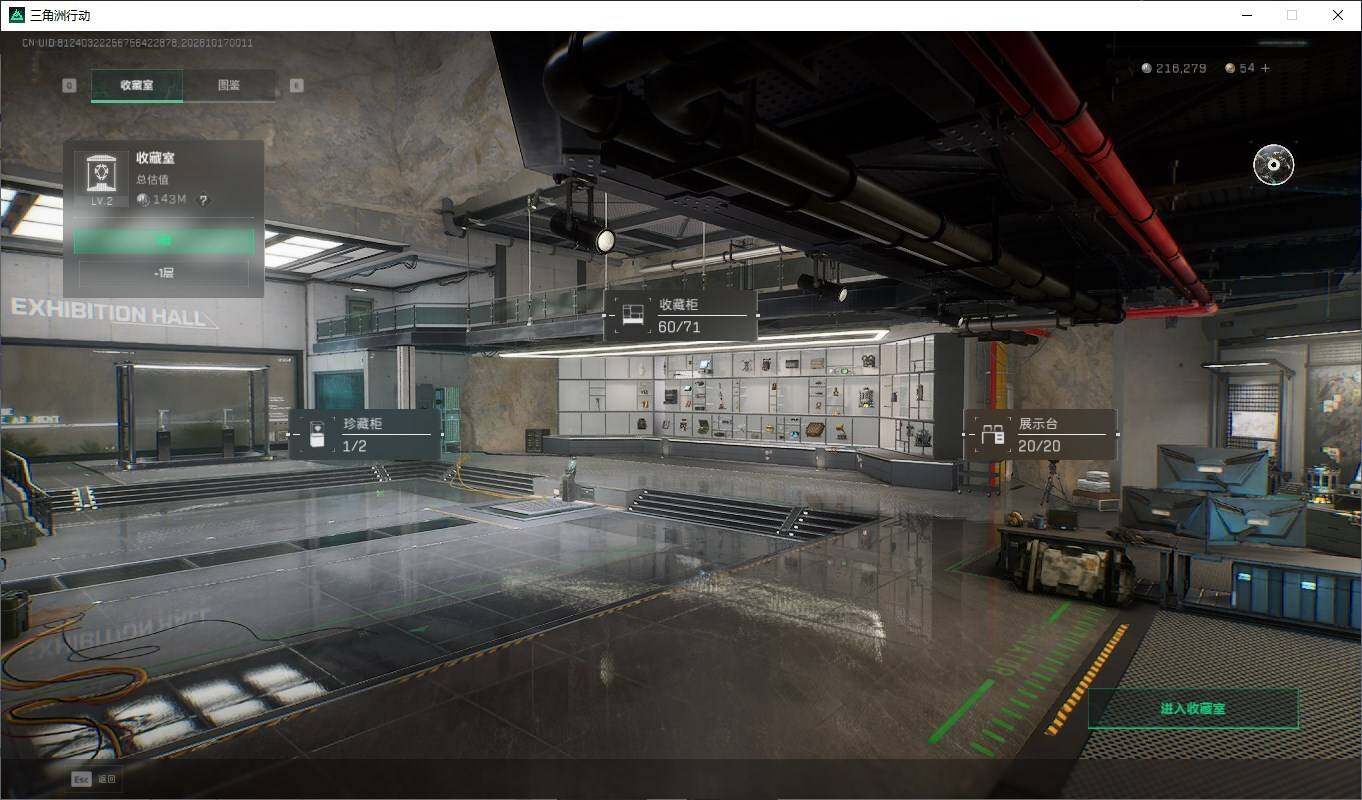Click the 展示台 display stand icon

coord(992,434)
